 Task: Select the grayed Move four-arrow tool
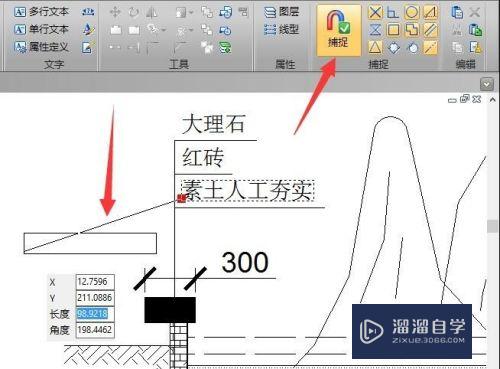pos(115,12)
